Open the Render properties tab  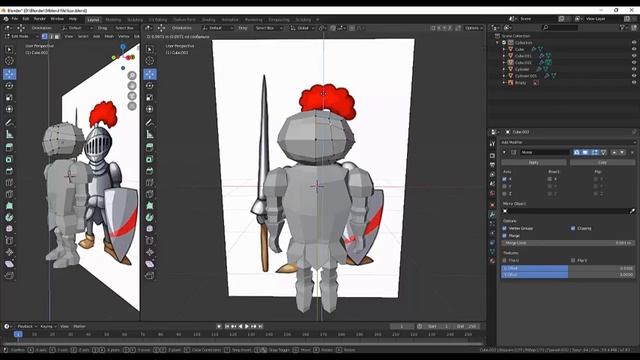(x=493, y=156)
